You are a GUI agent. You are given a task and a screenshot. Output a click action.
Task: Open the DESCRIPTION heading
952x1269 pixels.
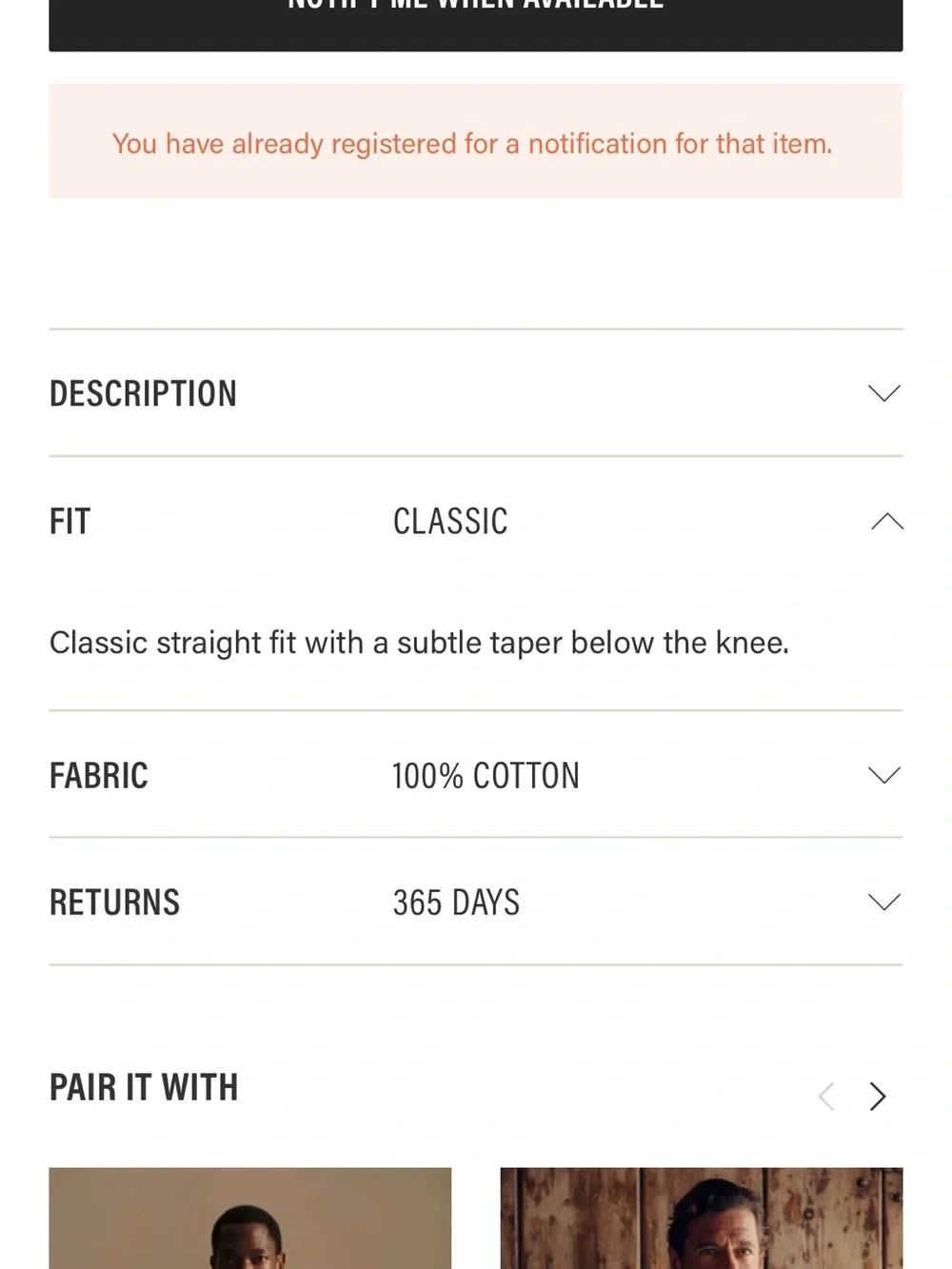tap(143, 394)
